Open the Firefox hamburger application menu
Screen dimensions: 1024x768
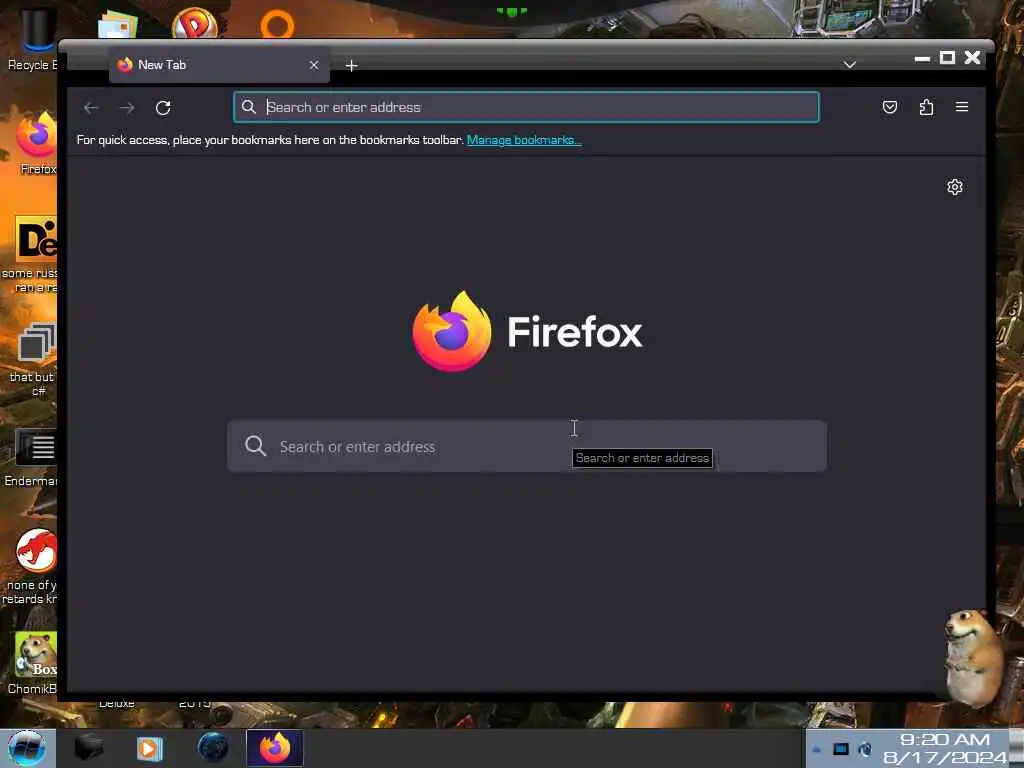point(962,107)
